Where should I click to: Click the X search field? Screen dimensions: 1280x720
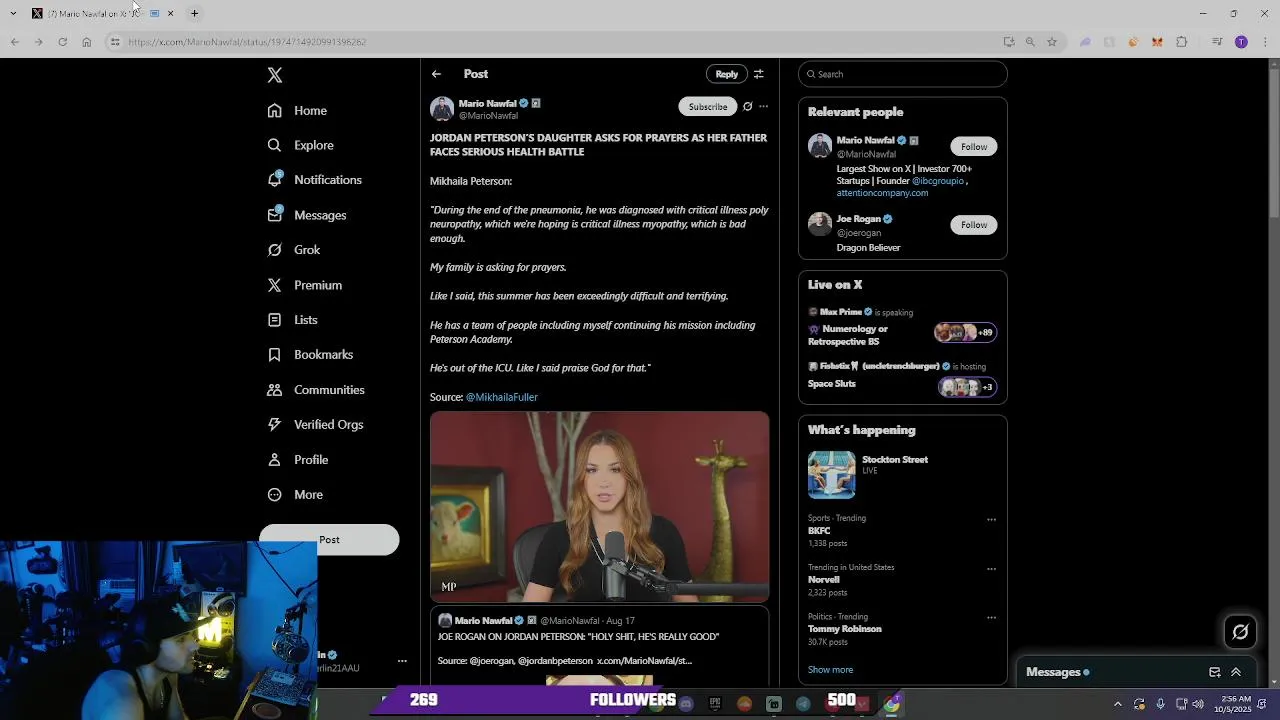pyautogui.click(x=903, y=74)
